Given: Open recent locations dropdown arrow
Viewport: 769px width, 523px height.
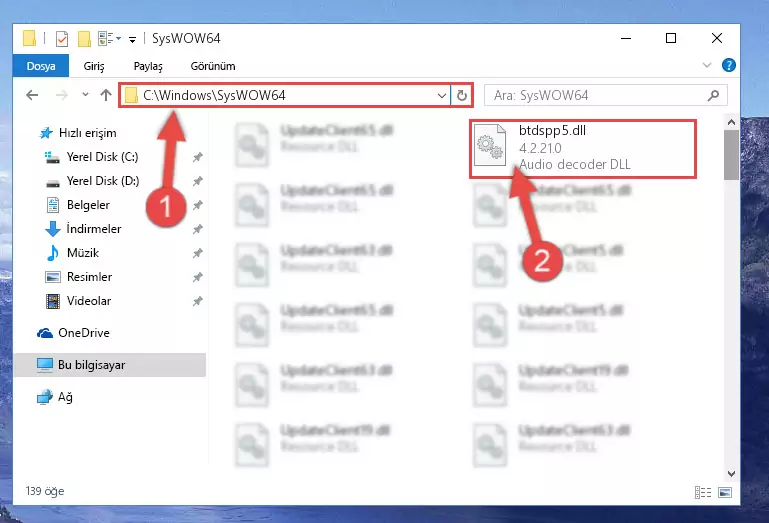Looking at the screenshot, I should pos(85,94).
